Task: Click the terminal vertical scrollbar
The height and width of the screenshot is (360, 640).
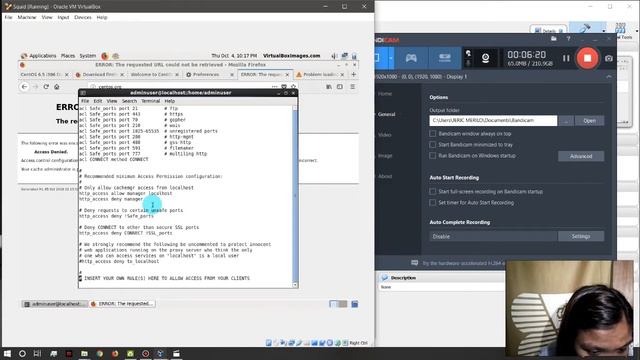Action: 295,196
